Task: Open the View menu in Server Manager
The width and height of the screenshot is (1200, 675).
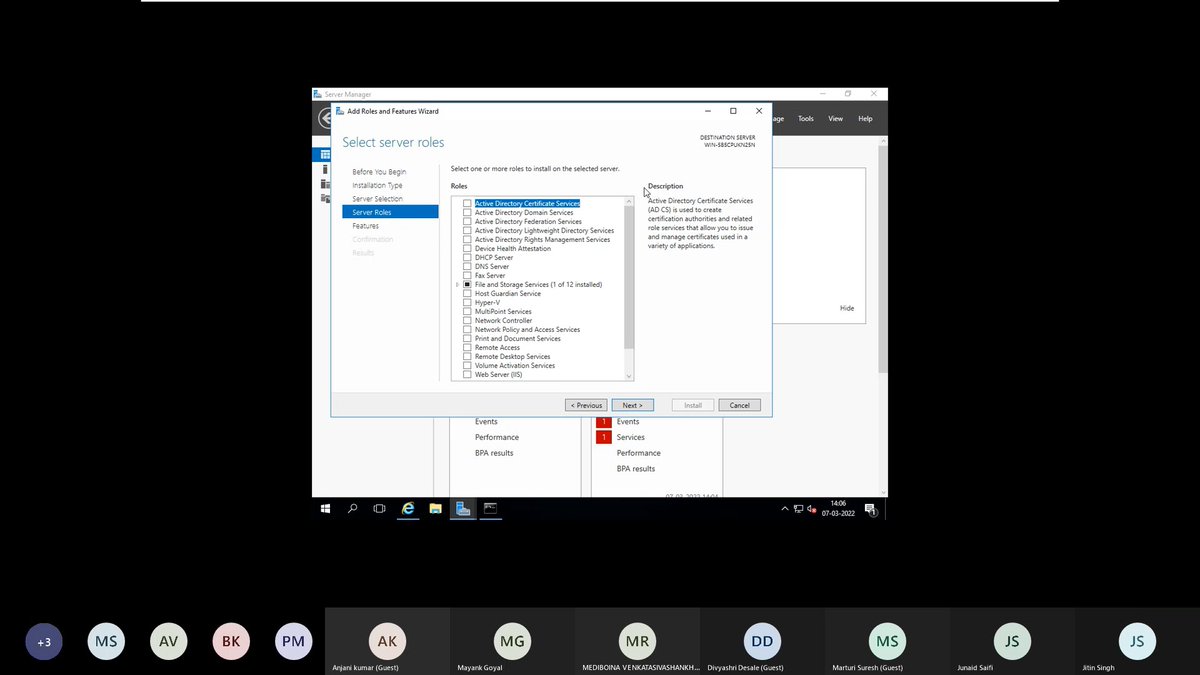Action: (x=835, y=119)
